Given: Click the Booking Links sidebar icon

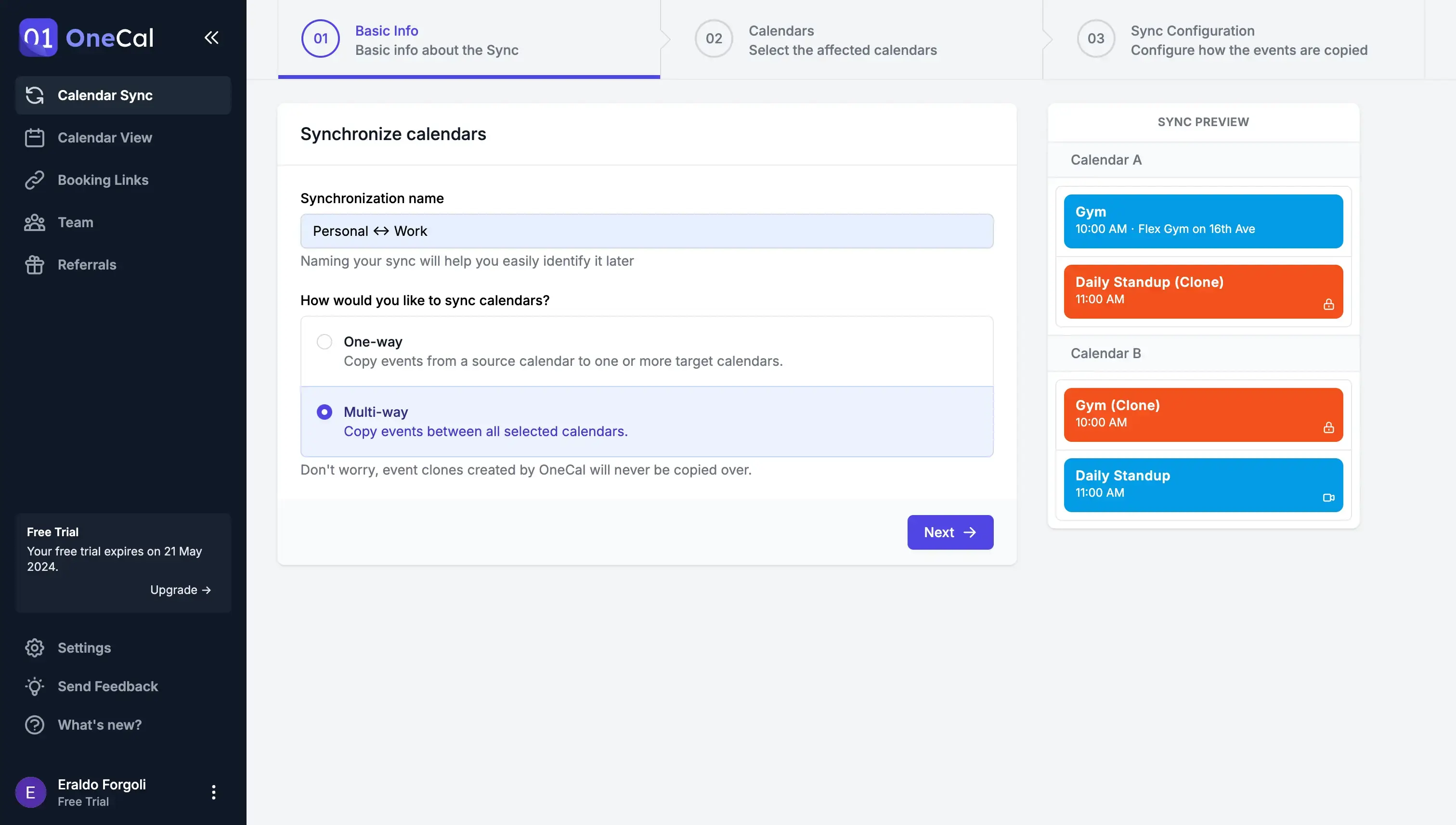Looking at the screenshot, I should (34, 180).
